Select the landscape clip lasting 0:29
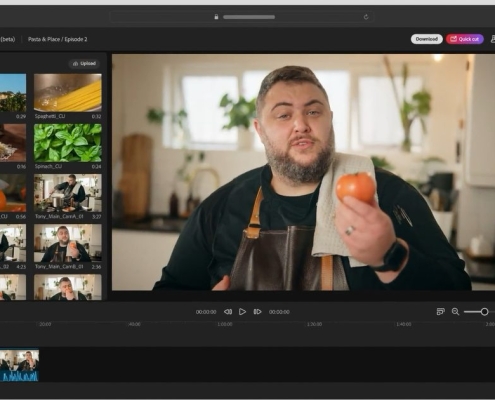This screenshot has width=495, height=400. 13,93
